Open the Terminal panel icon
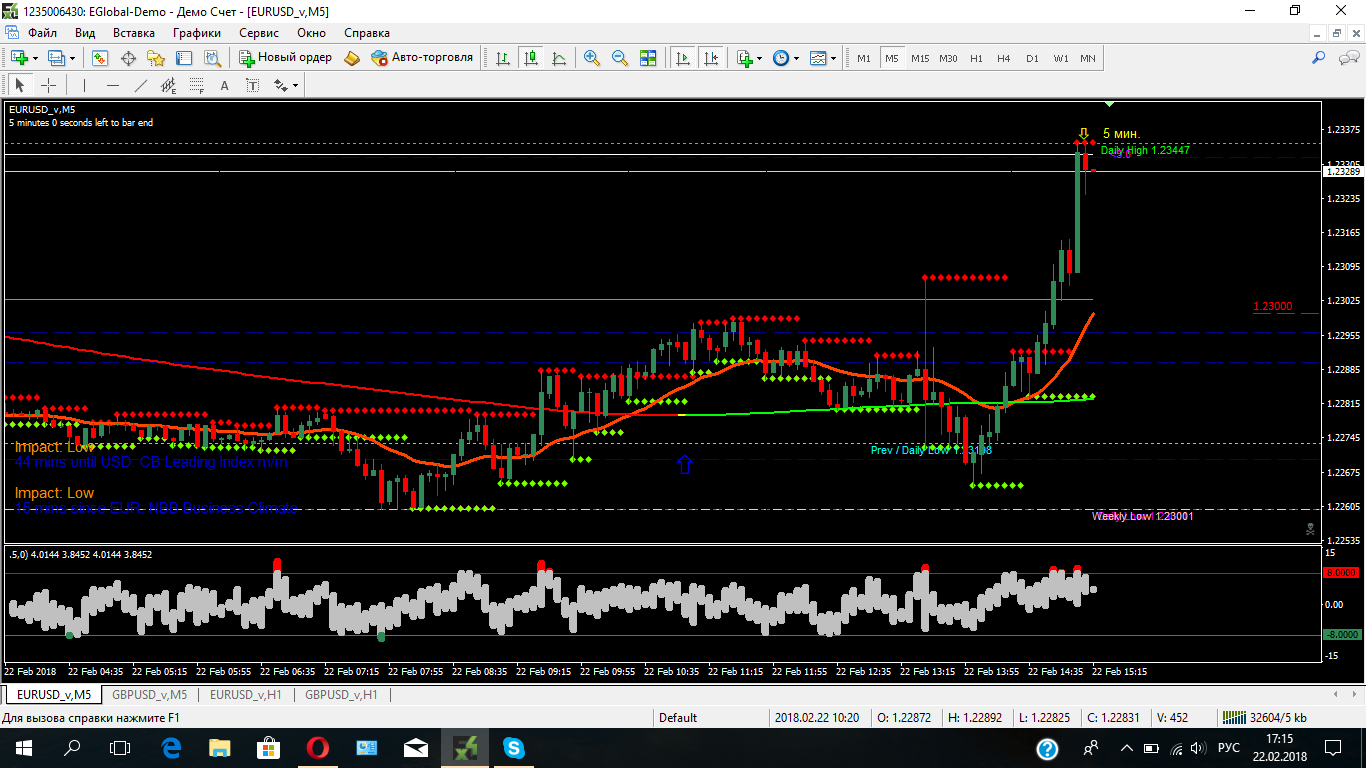Image resolution: width=1366 pixels, height=768 pixels. tap(182, 58)
